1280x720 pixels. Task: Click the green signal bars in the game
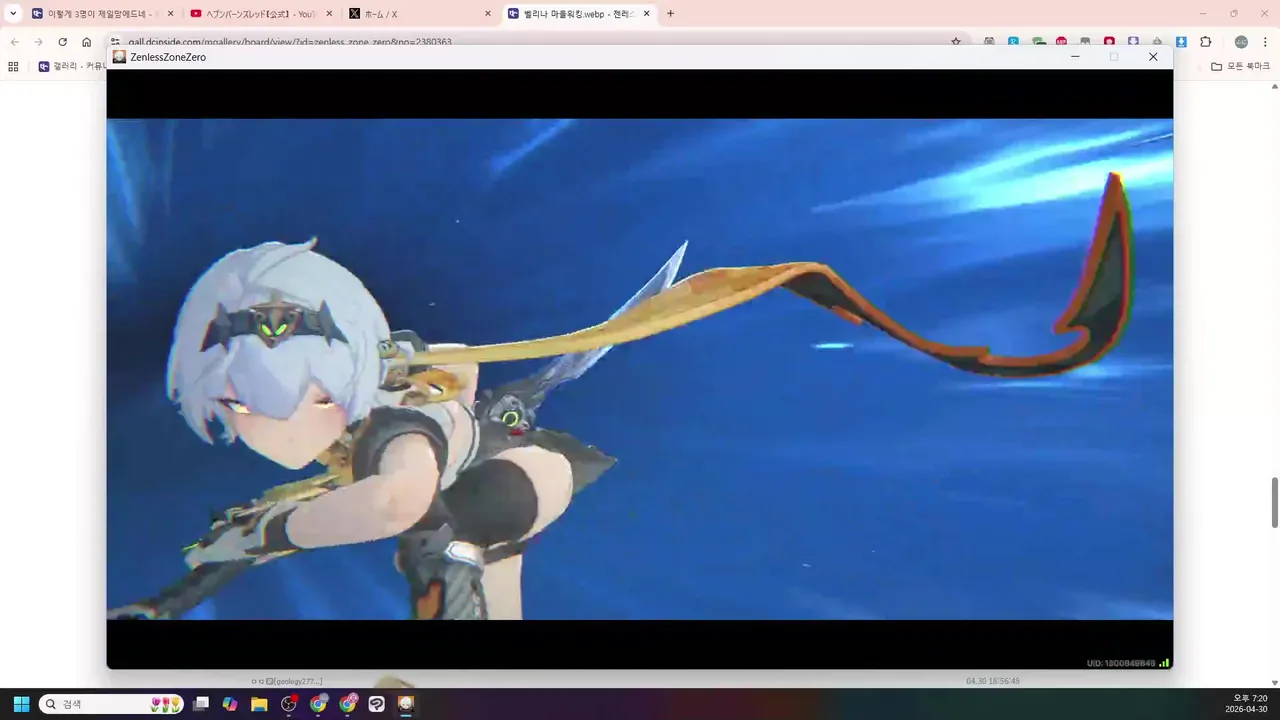[x=1164, y=663]
